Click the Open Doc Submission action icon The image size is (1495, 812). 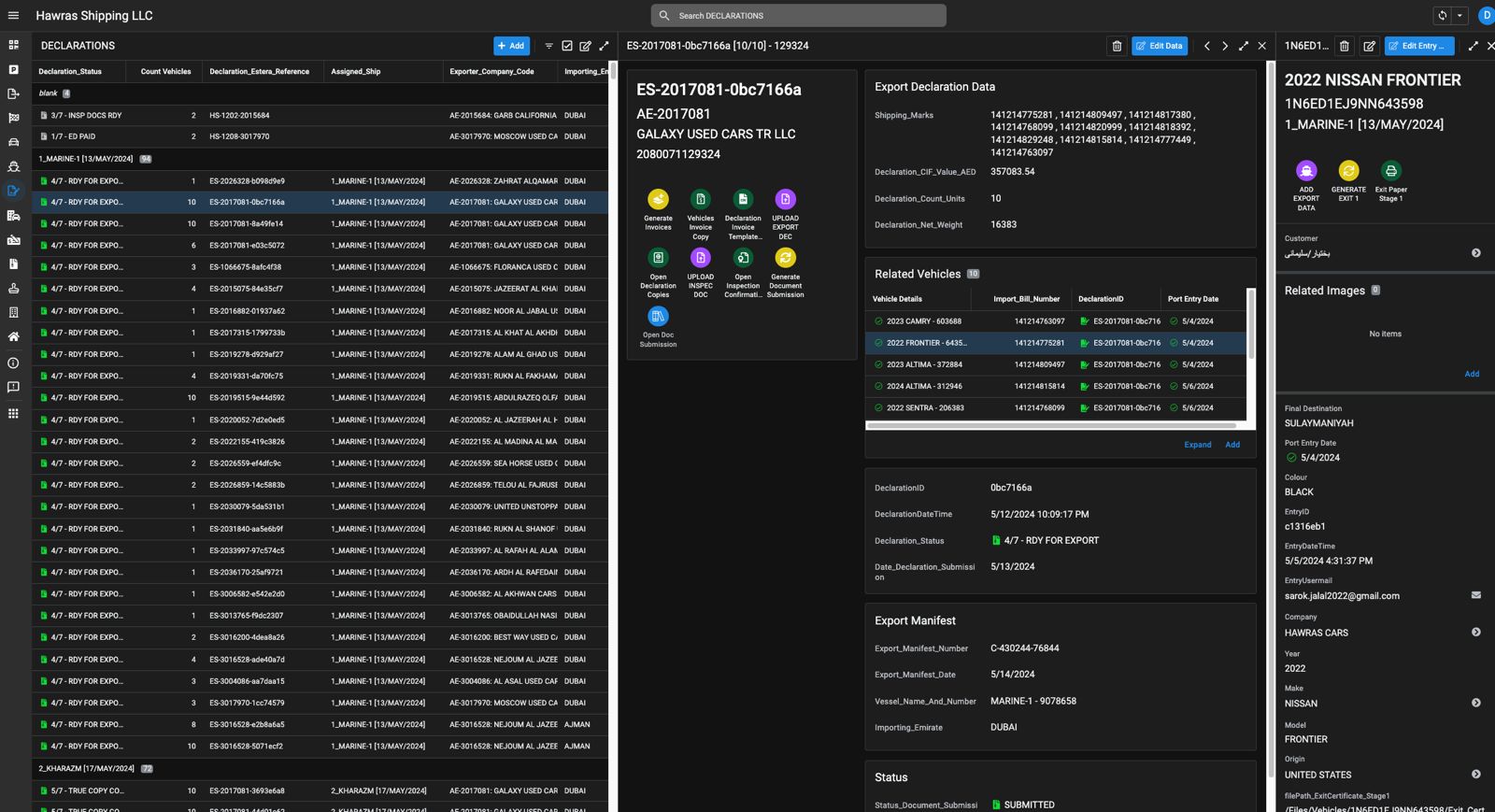(x=658, y=316)
